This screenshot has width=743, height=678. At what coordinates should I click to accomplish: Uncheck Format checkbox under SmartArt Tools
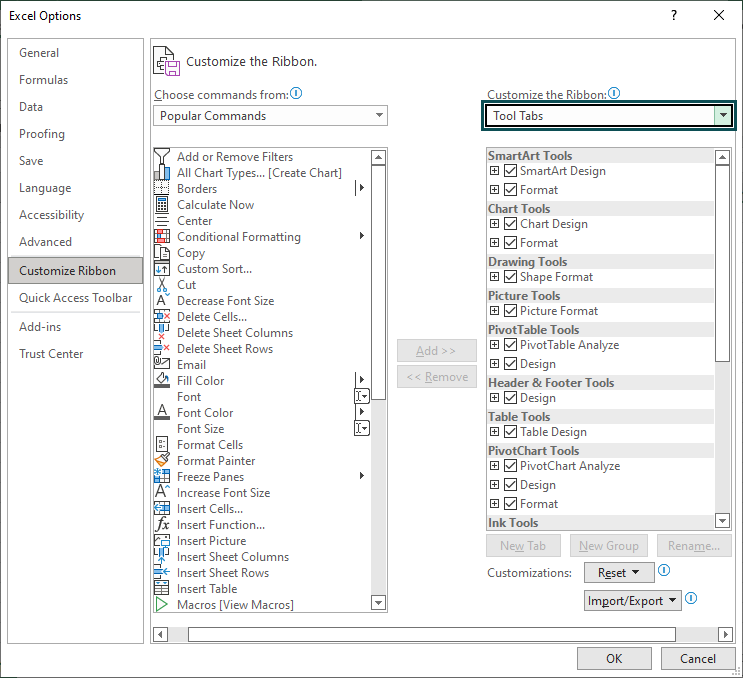[510, 190]
